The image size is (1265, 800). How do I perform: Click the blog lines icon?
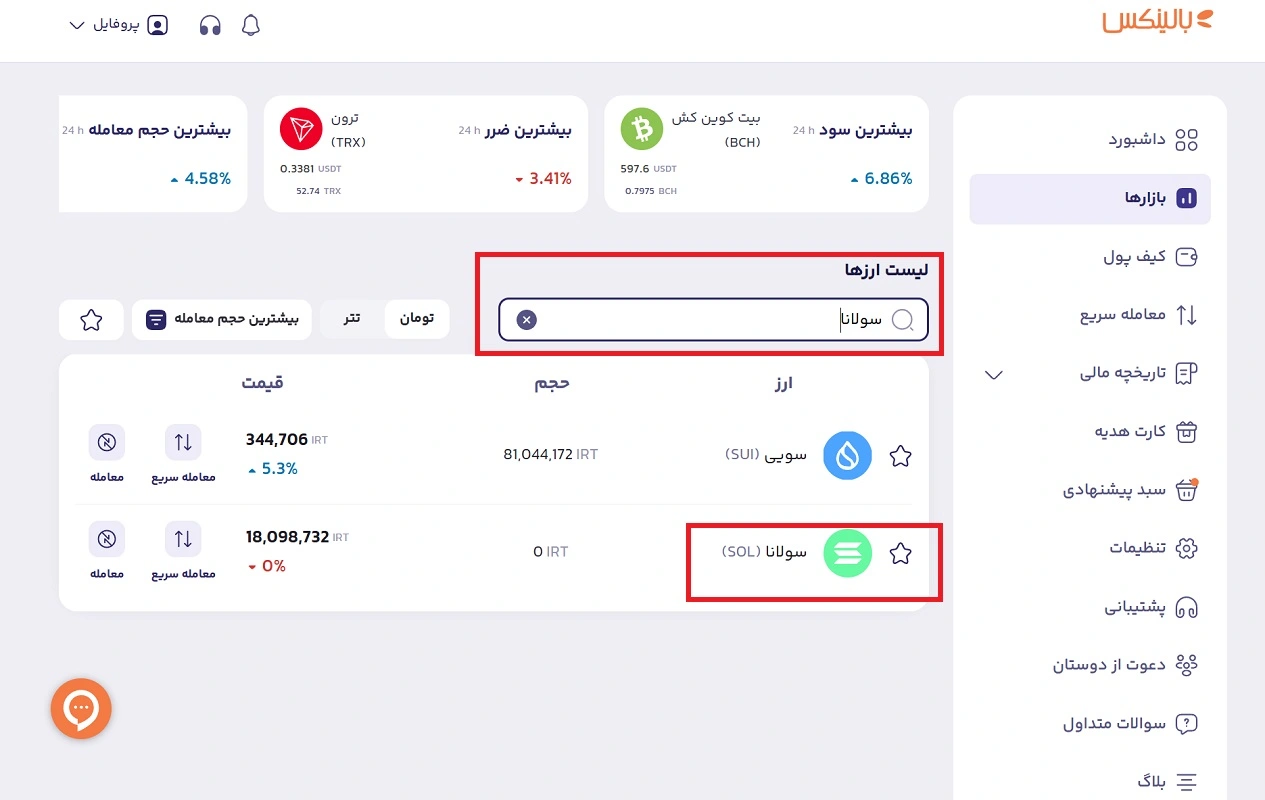coord(1186,782)
